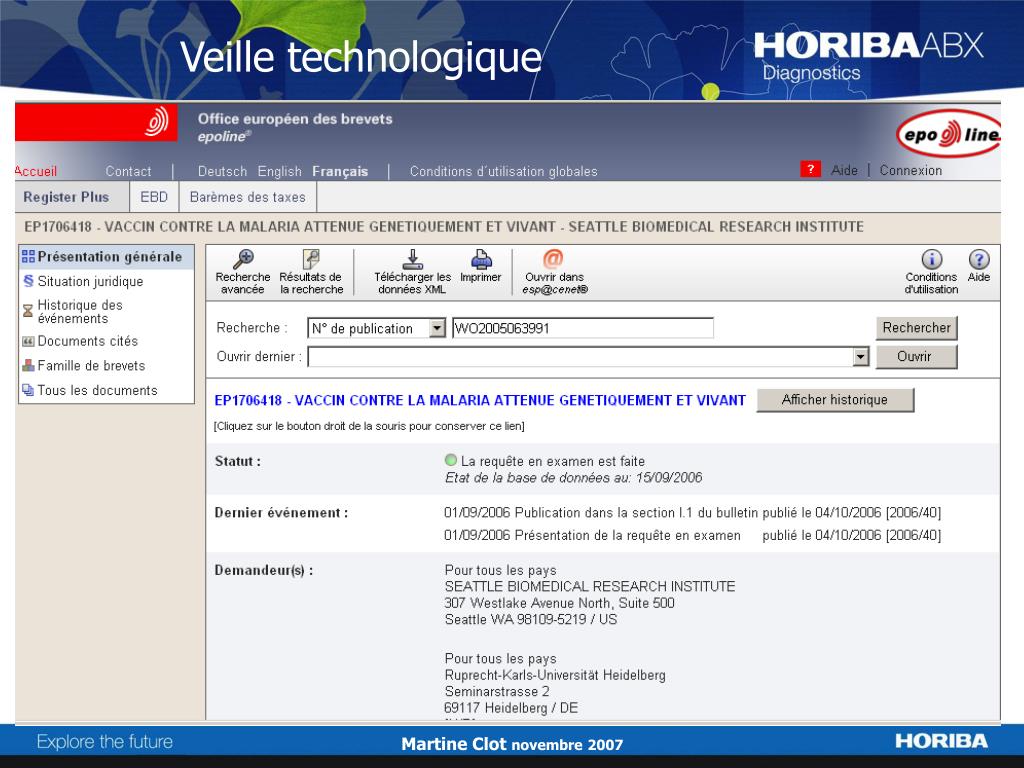Image resolution: width=1024 pixels, height=768 pixels.
Task: Open Résultats de la recherche icon
Action: (311, 259)
